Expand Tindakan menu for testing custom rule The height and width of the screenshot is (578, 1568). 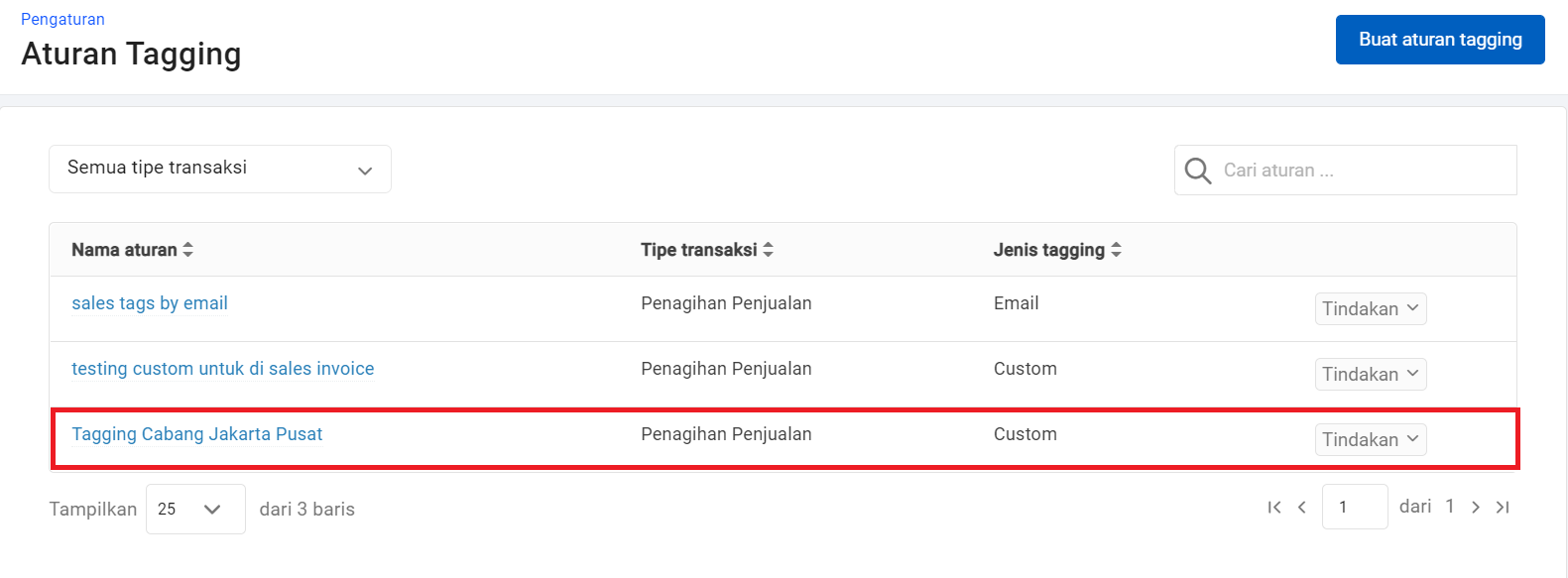tap(1370, 375)
